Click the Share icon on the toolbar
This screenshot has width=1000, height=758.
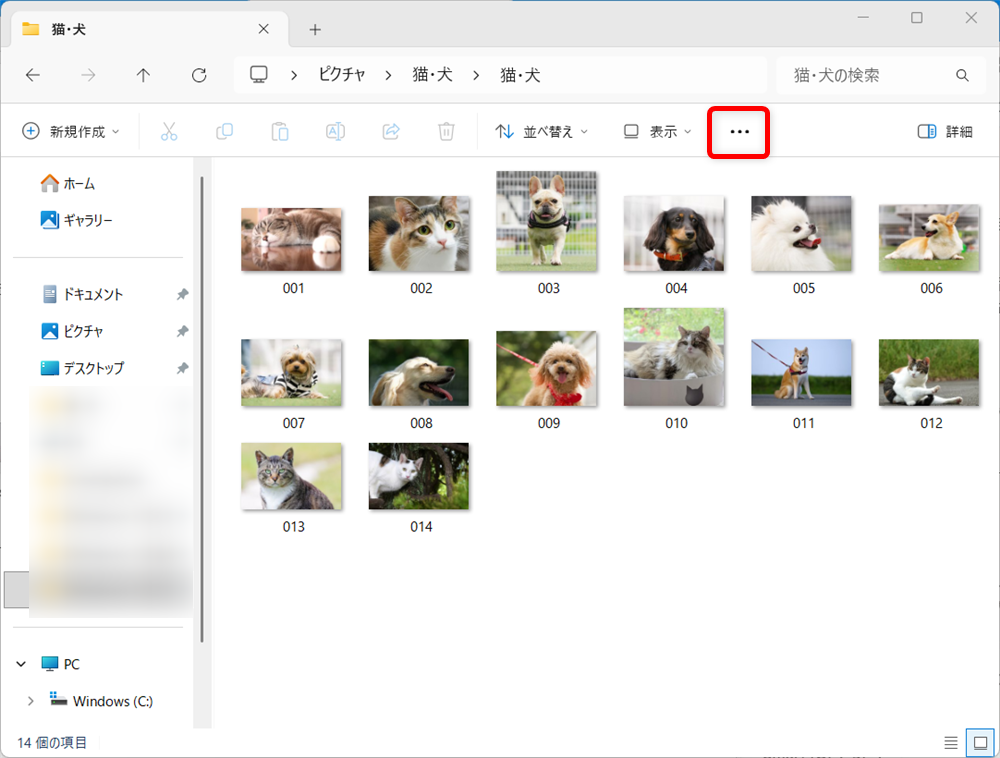point(390,130)
